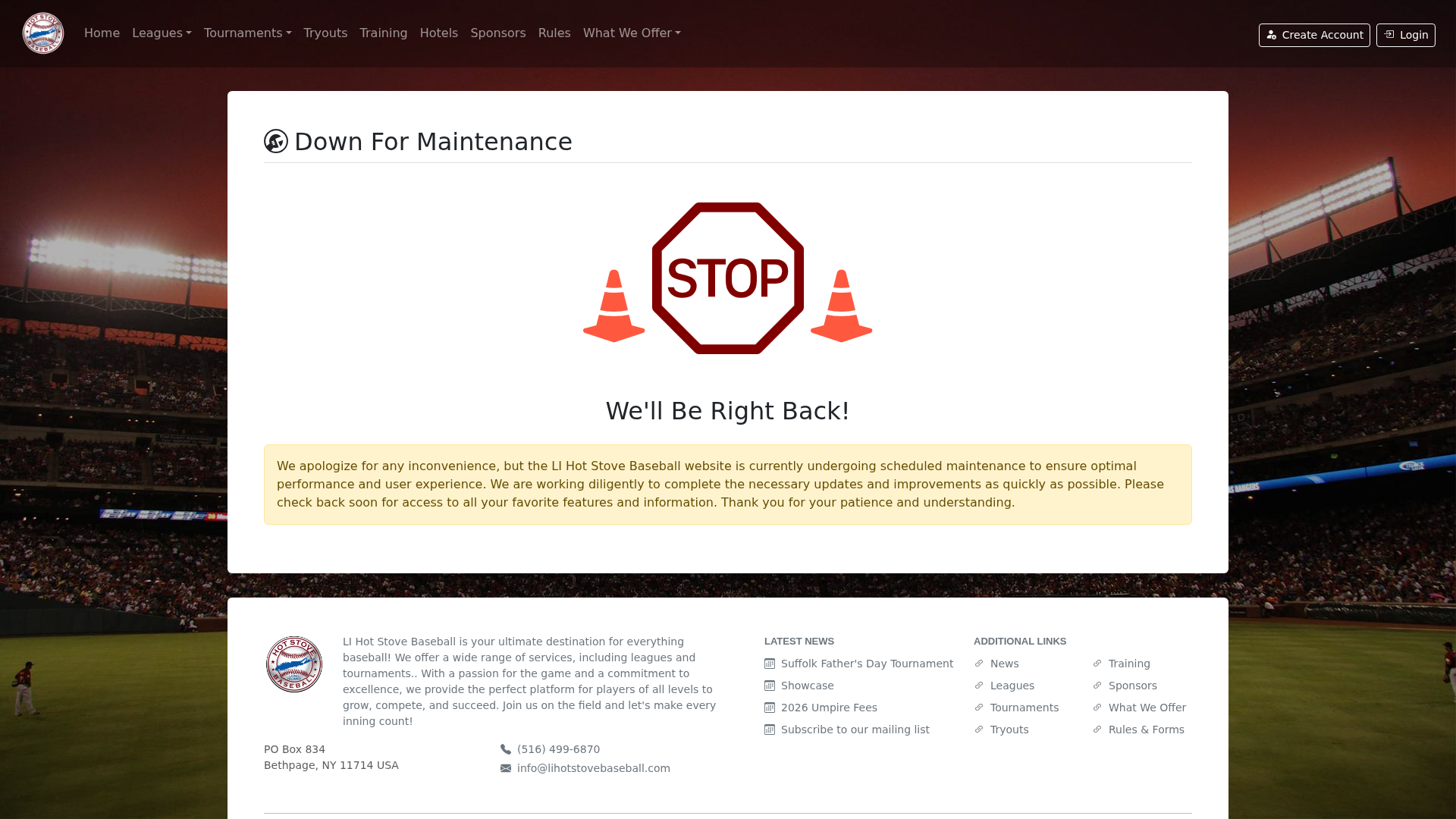Click the link icon beside footer What We Offer
The height and width of the screenshot is (819, 1456).
[x=1097, y=708]
